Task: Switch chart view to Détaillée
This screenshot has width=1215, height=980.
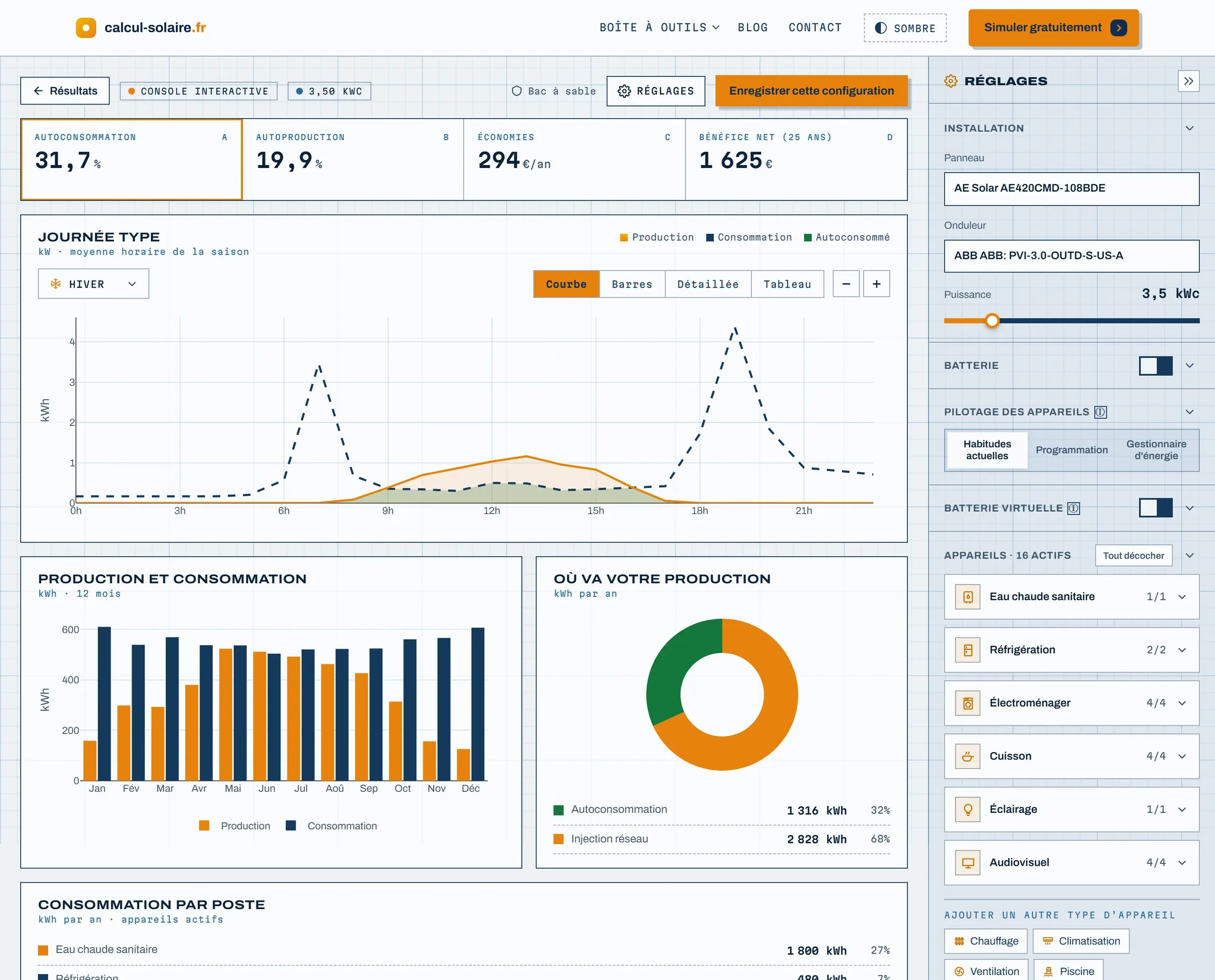Action: (707, 284)
